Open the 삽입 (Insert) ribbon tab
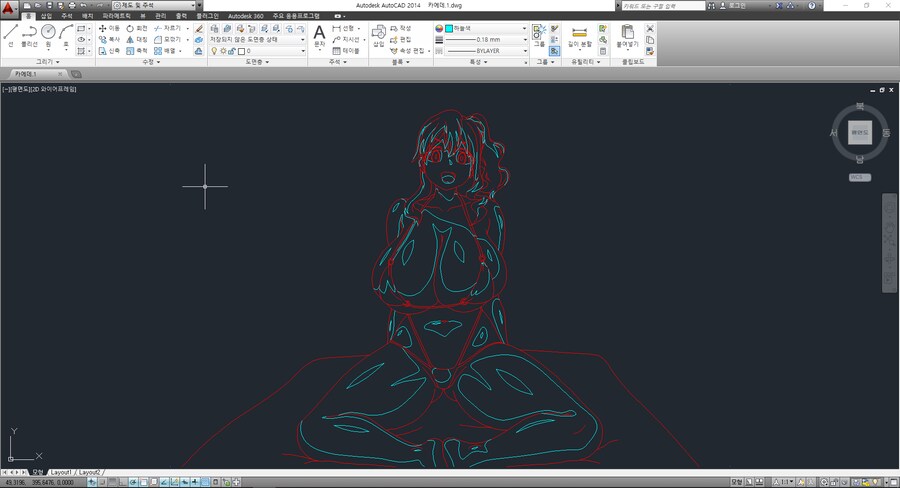The height and width of the screenshot is (488, 900). pos(46,17)
